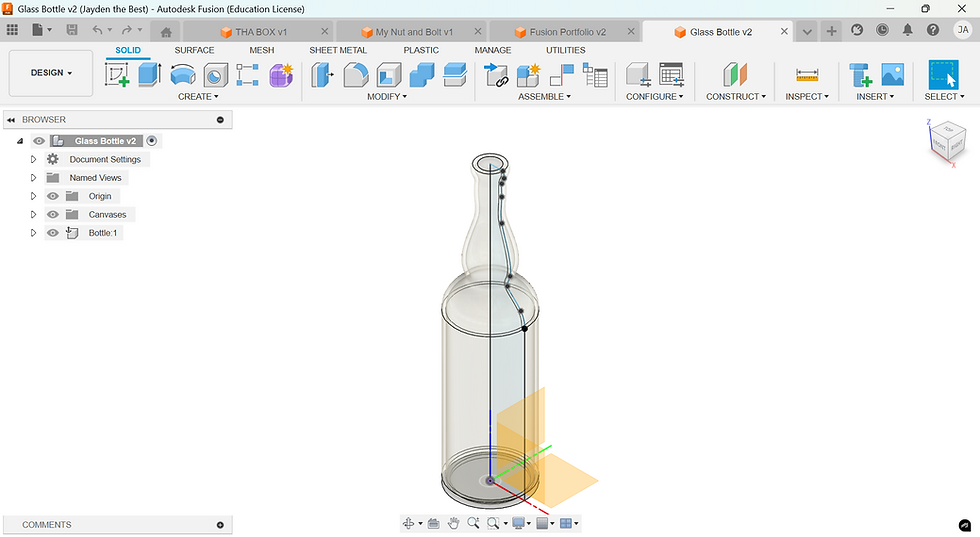The image size is (980, 537).
Task: Click the Save icon
Action: [72, 30]
